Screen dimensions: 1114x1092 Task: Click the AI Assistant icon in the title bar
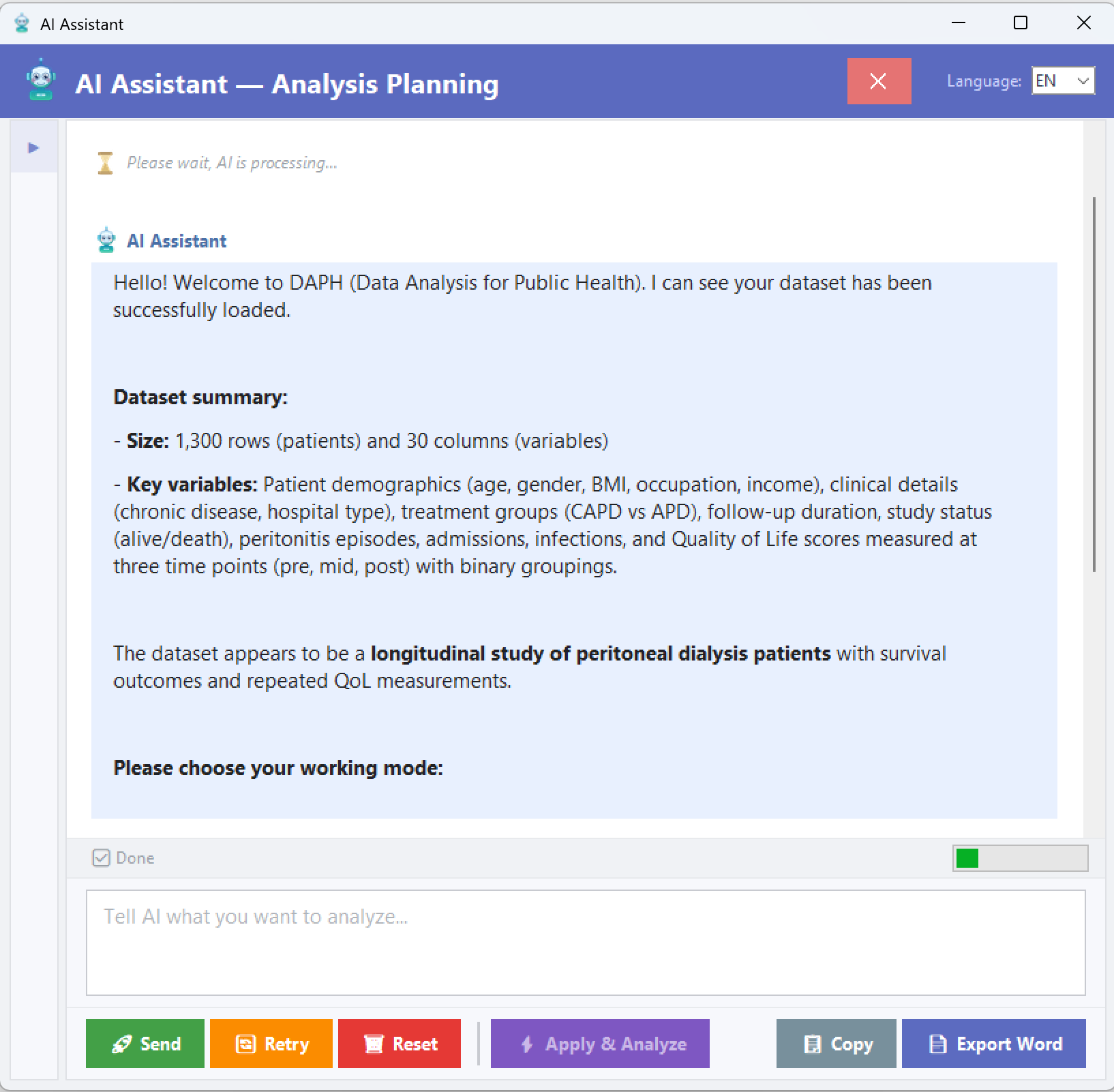tap(21, 22)
